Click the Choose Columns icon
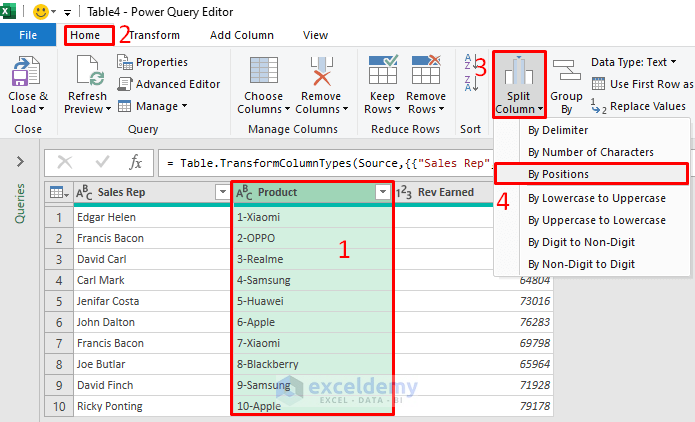The width and height of the screenshot is (695, 422). pos(264,70)
